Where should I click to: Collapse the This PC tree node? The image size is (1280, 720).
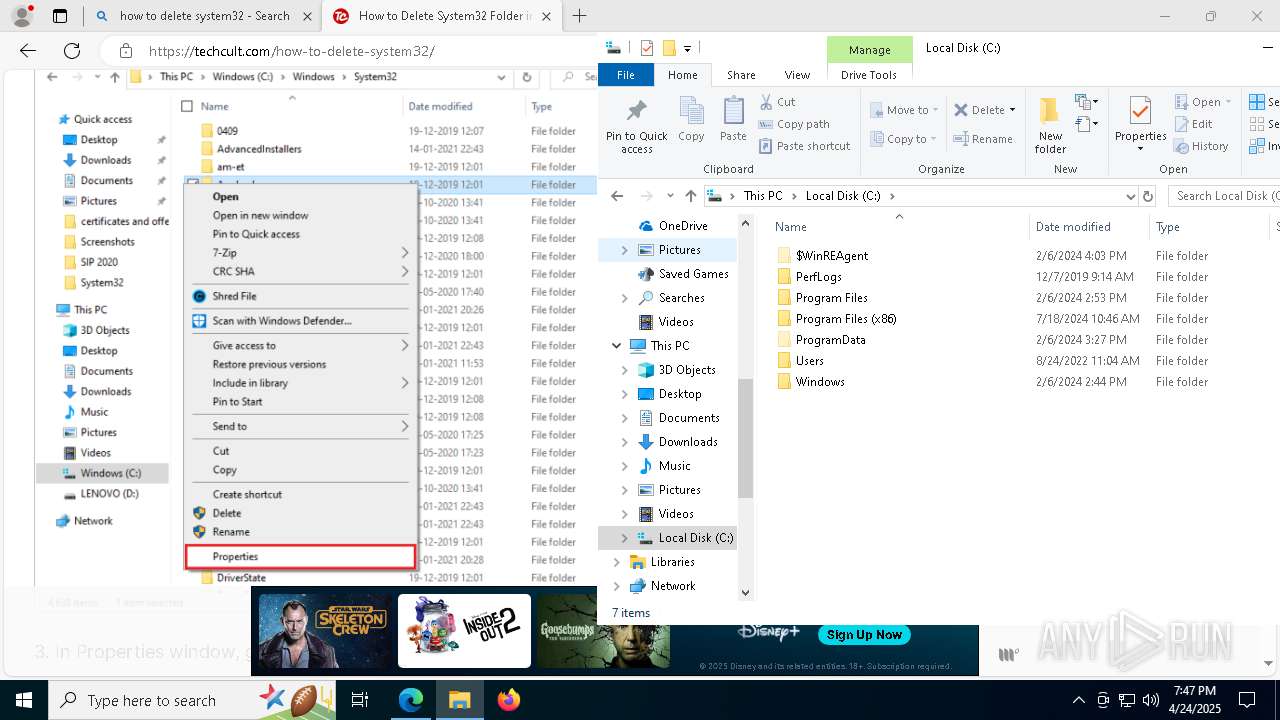617,346
